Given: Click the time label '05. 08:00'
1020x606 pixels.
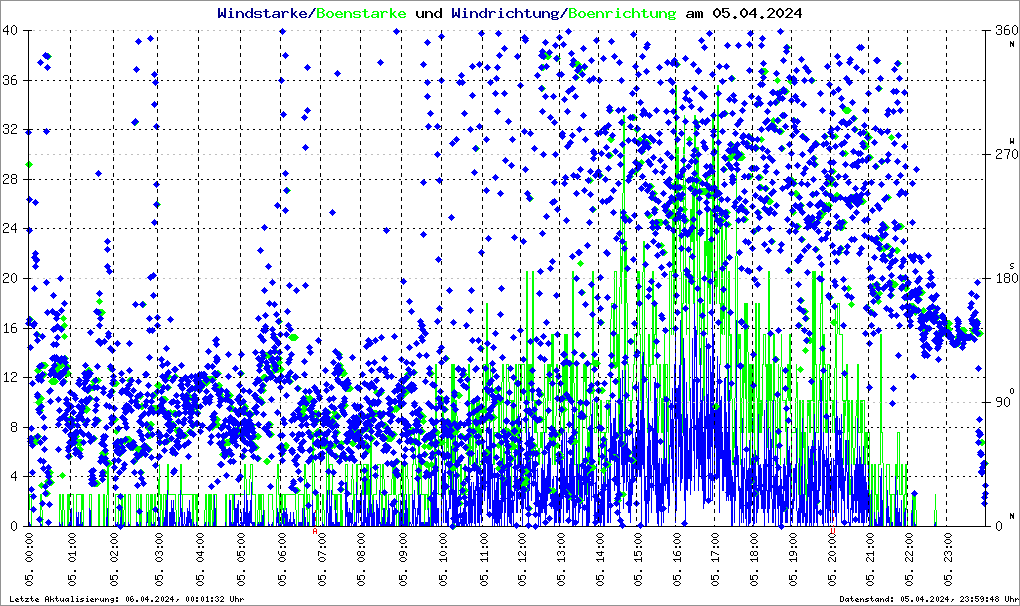Looking at the screenshot, I should coord(362,560).
